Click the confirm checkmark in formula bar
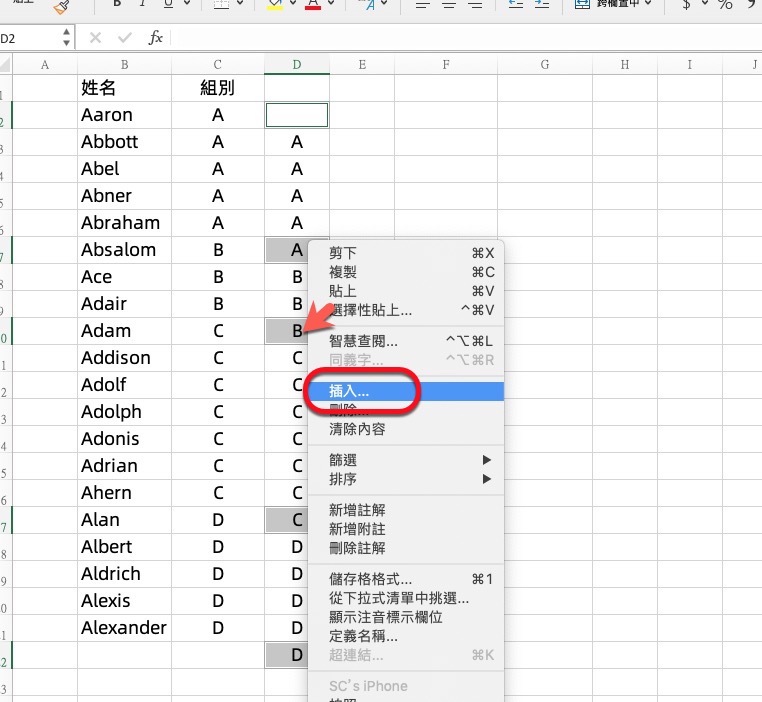Screen dimensions: 762x702 click(x=125, y=37)
